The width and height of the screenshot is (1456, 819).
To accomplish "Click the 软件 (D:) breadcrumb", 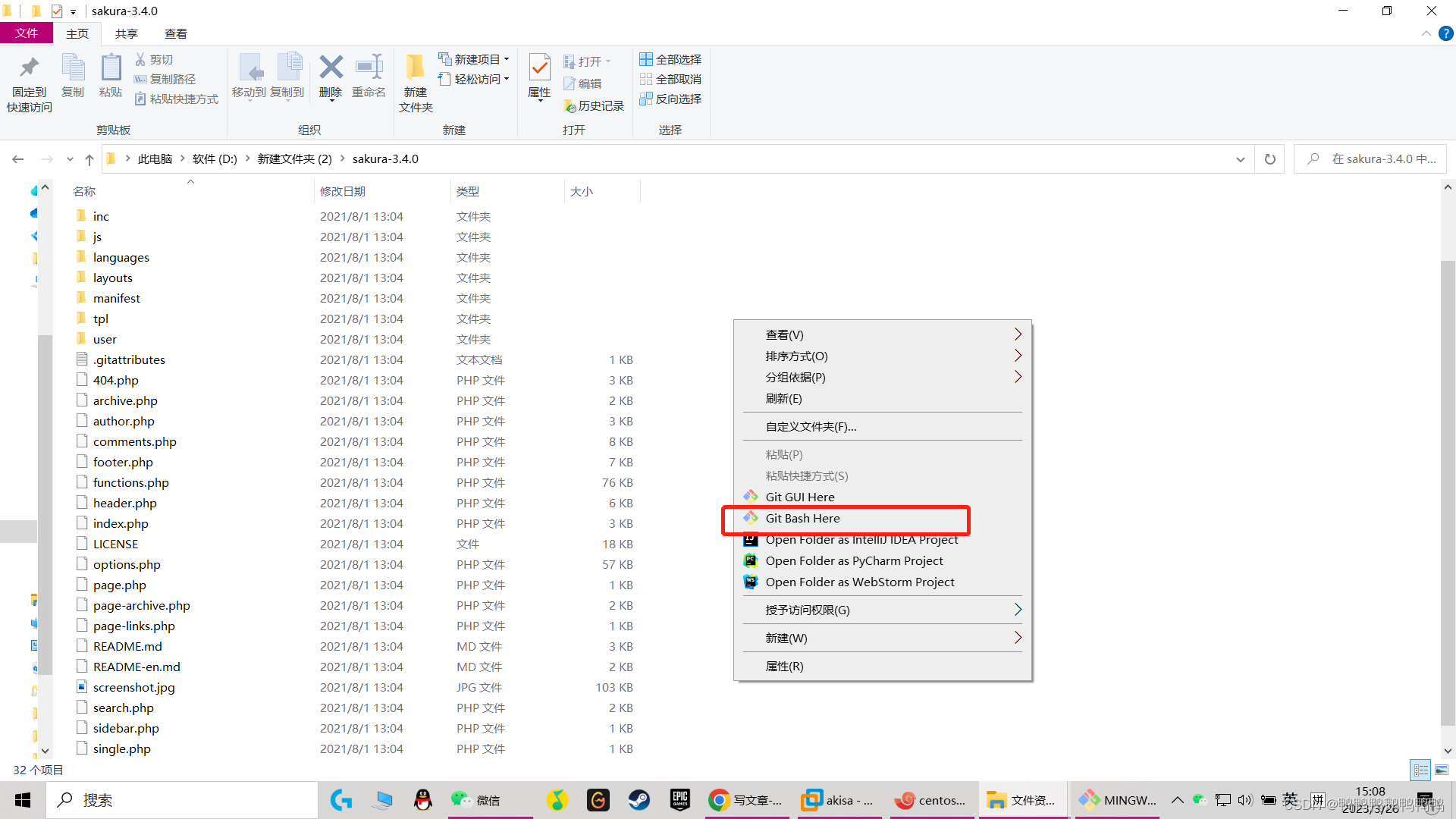I will [x=215, y=159].
